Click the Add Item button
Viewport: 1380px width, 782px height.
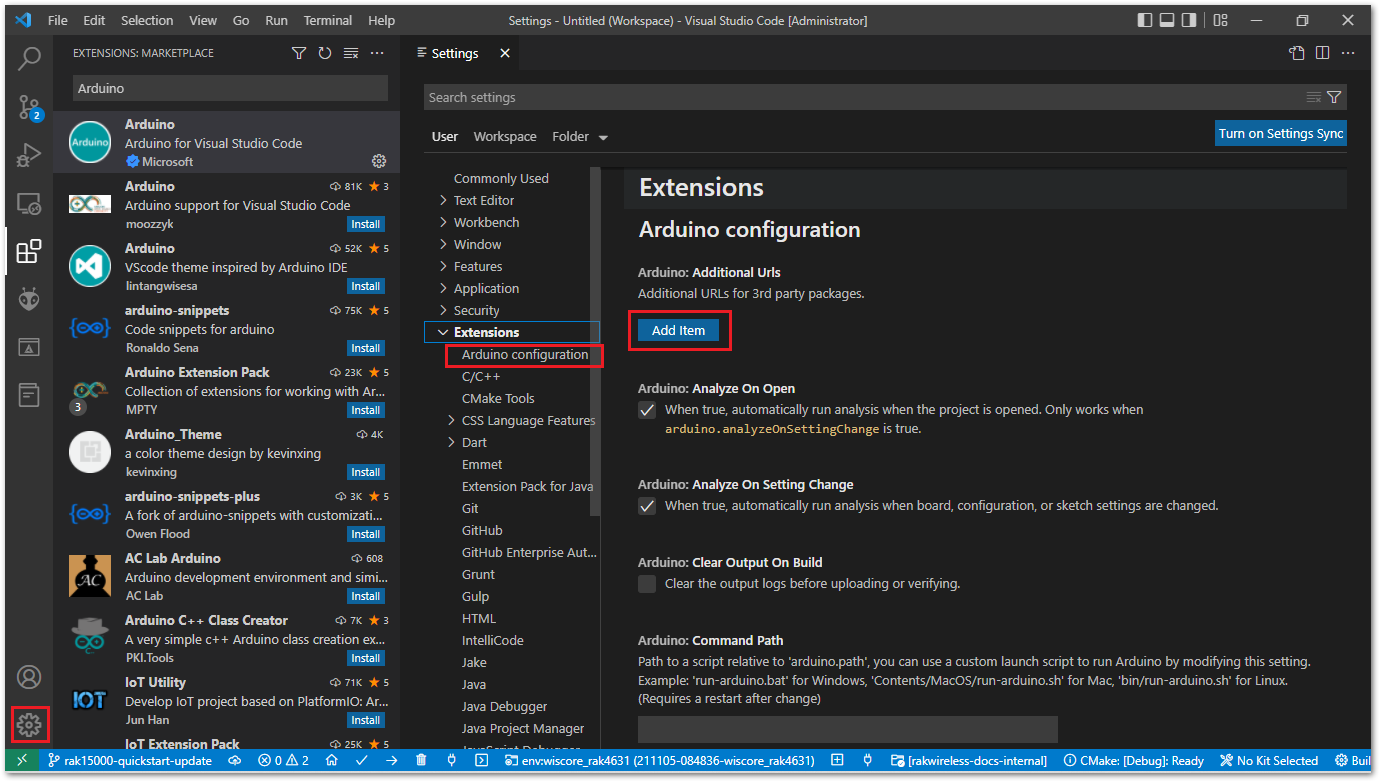pyautogui.click(x=678, y=330)
